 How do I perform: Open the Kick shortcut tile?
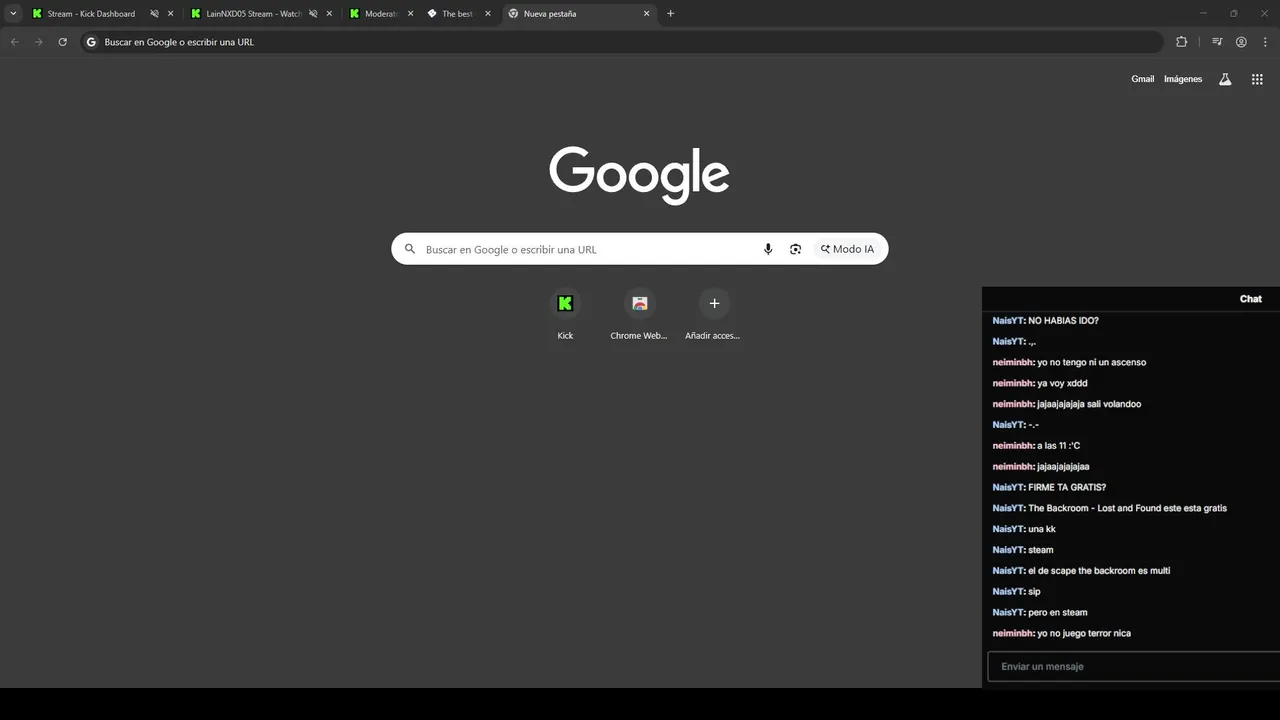[x=565, y=315]
